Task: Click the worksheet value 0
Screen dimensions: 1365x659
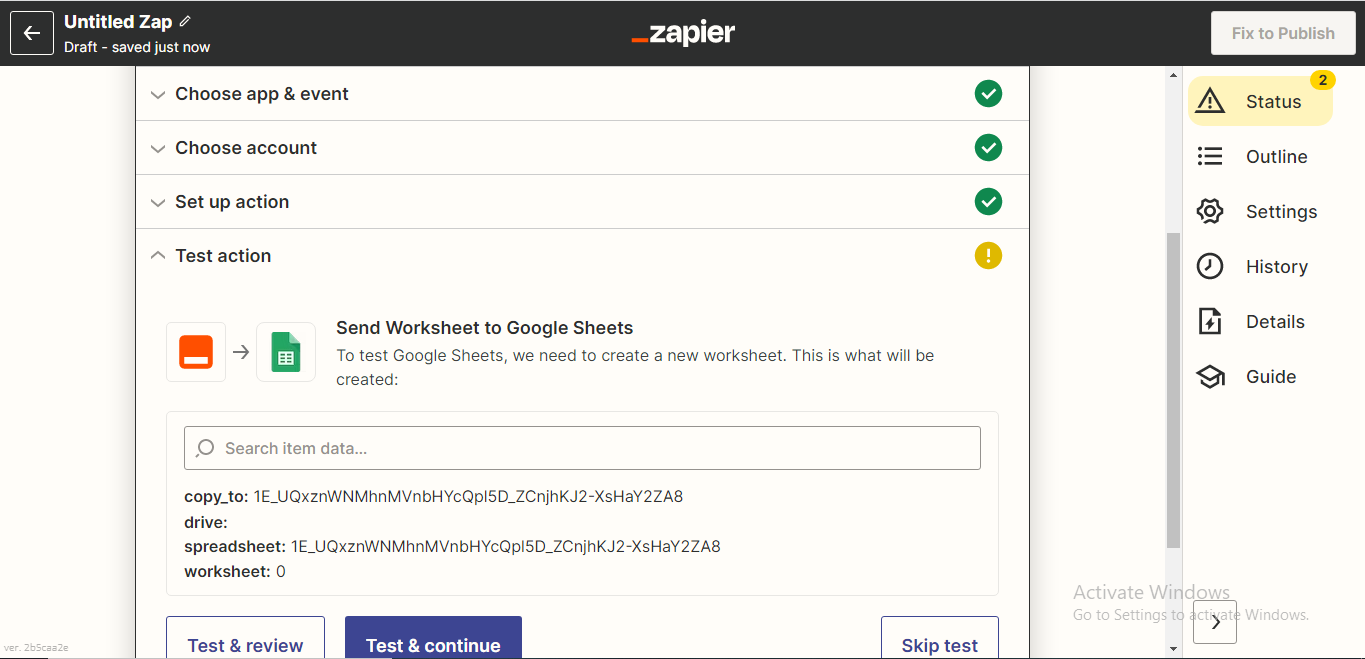Action: point(281,572)
